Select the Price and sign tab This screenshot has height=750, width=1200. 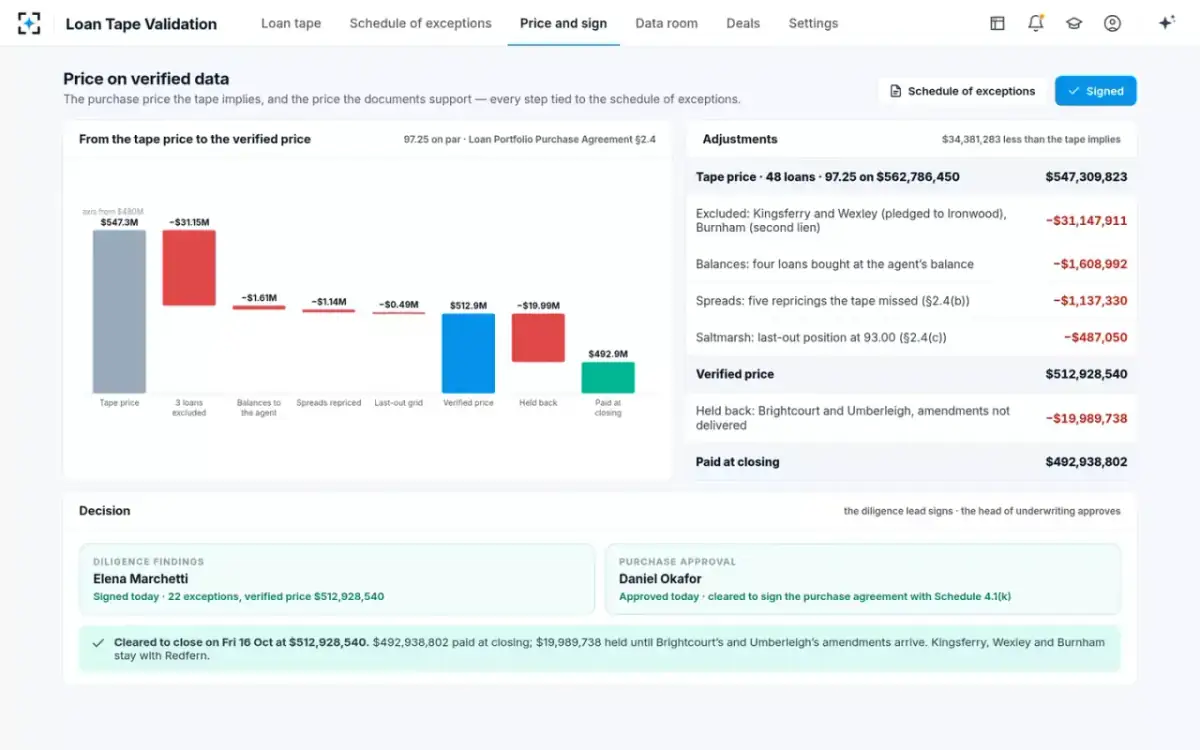pyautogui.click(x=563, y=23)
